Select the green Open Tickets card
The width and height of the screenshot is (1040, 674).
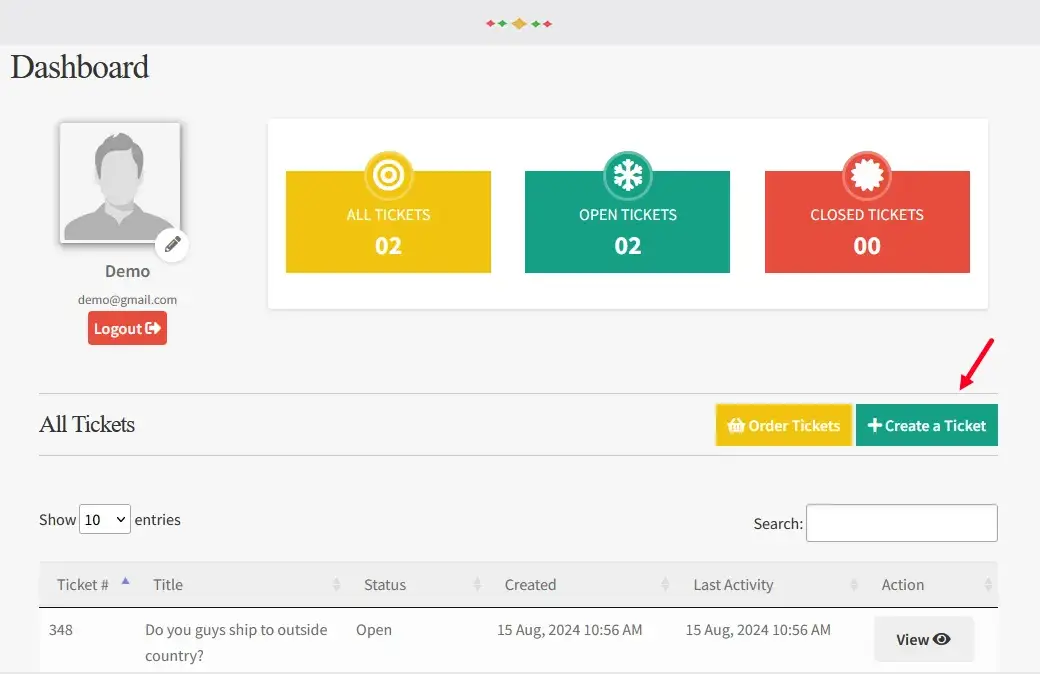click(627, 222)
